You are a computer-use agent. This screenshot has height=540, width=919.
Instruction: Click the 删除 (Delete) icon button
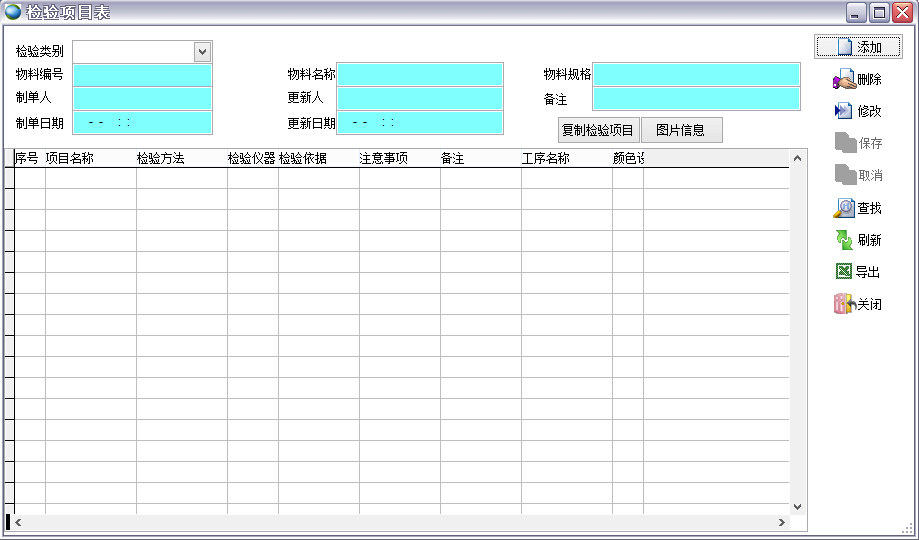(858, 79)
